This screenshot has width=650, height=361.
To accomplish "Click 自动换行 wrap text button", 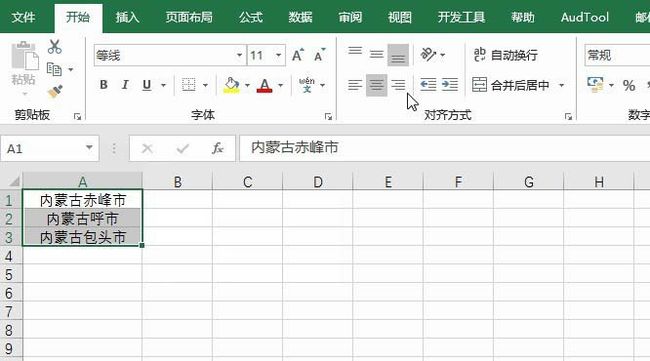I will (x=506, y=55).
